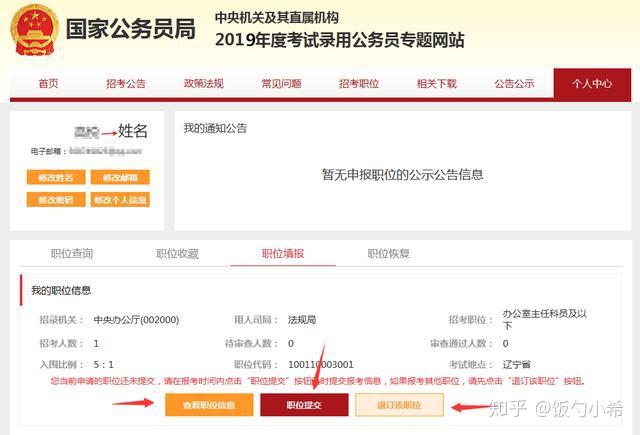Switch to the 职位查询 tab
Viewport: 640px width, 435px height.
pyautogui.click(x=72, y=253)
